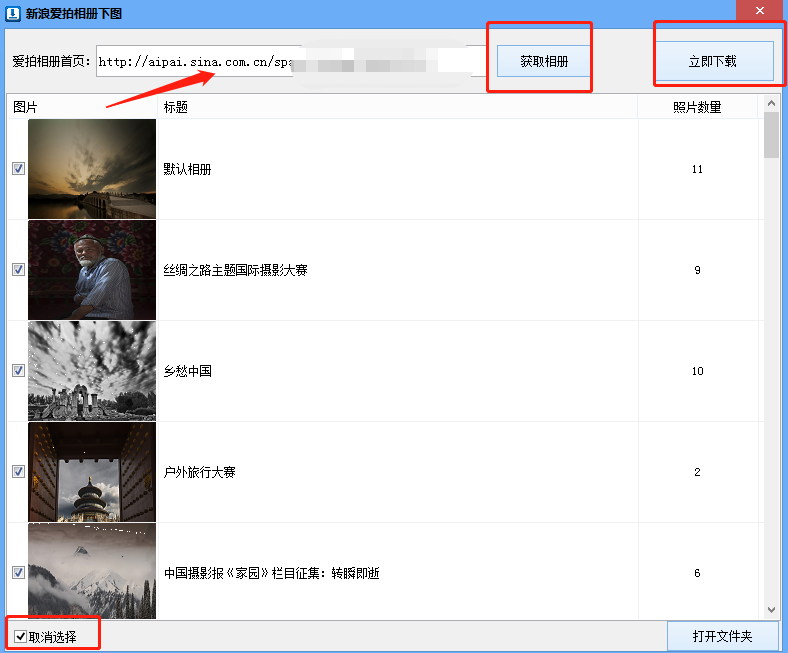Toggle the 中国摄影报《家园》 album checkbox
Screen dimensions: 788x653
point(18,572)
